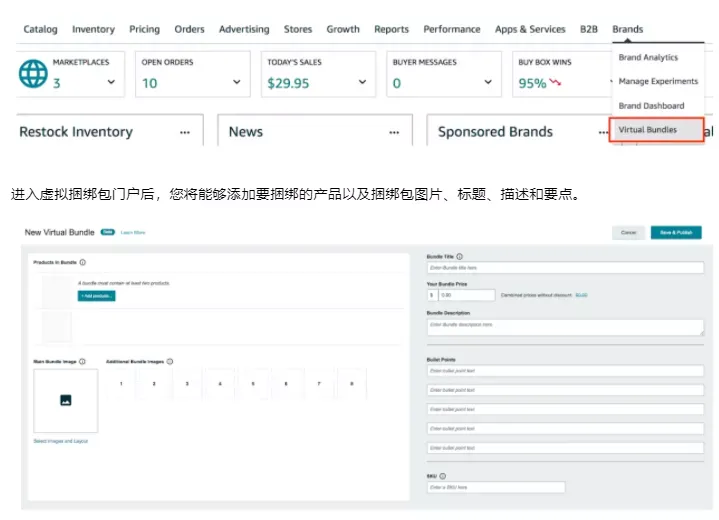Click info icon next to SKU label

point(442,476)
